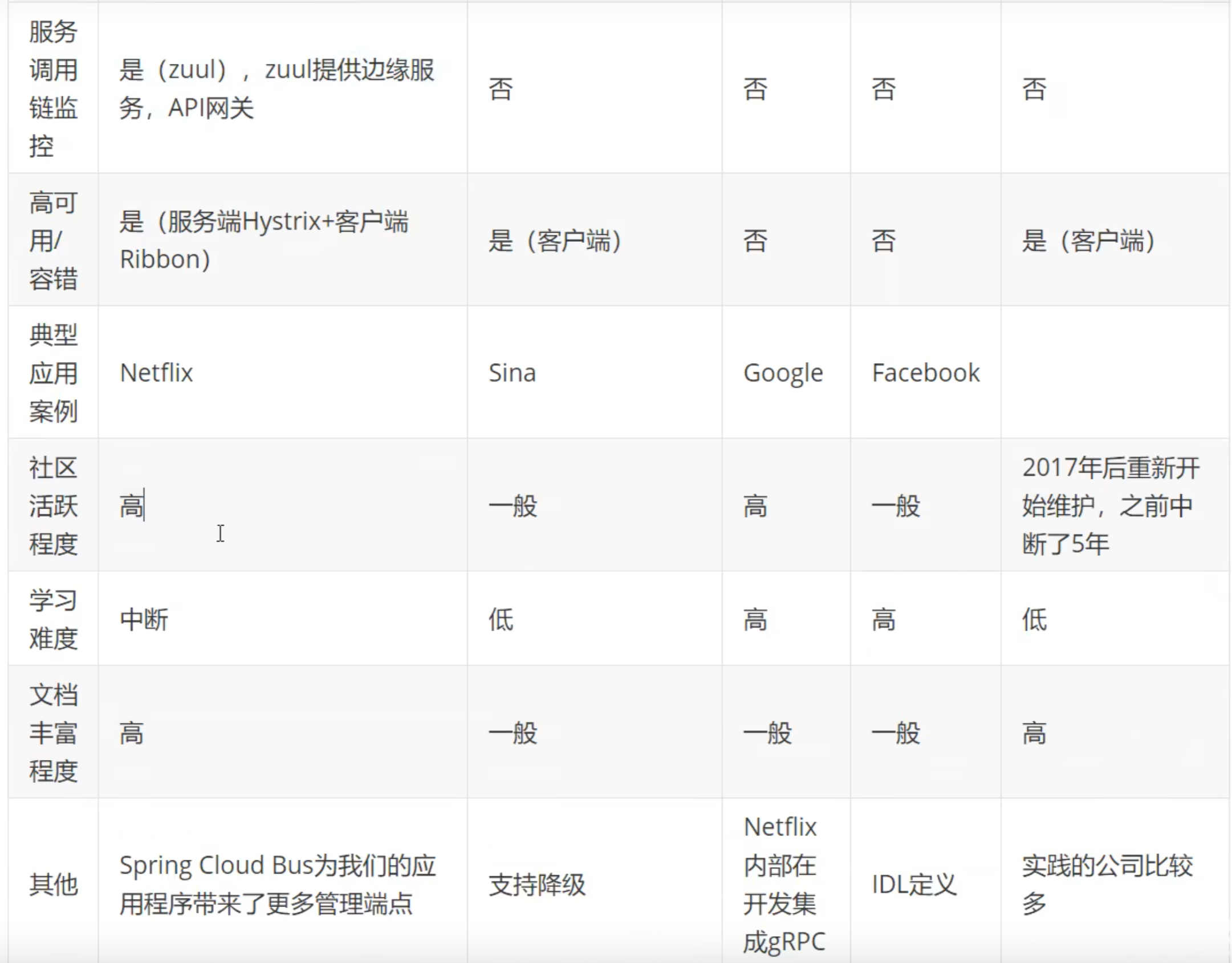Click the 'IDL定义' cell
1232x963 pixels.
click(x=914, y=885)
